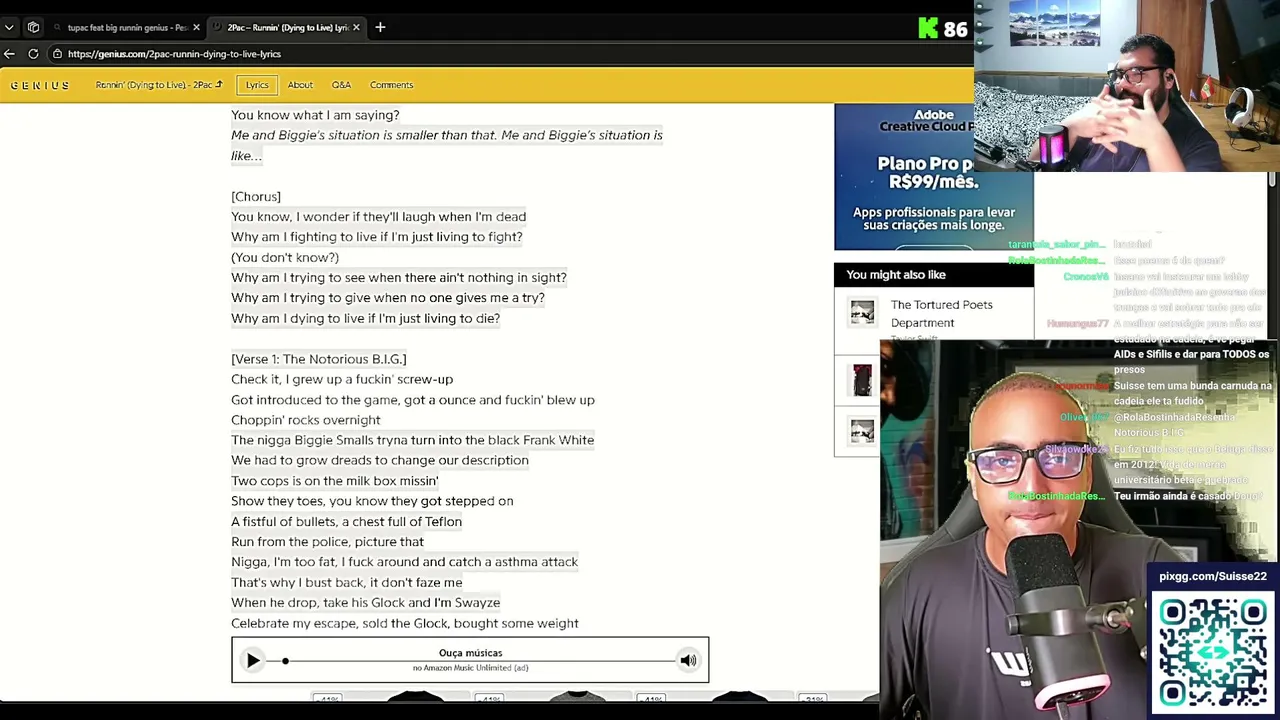This screenshot has height=720, width=1280.
Task: Click lyric 'You know what I am saying?'
Action: click(x=315, y=115)
